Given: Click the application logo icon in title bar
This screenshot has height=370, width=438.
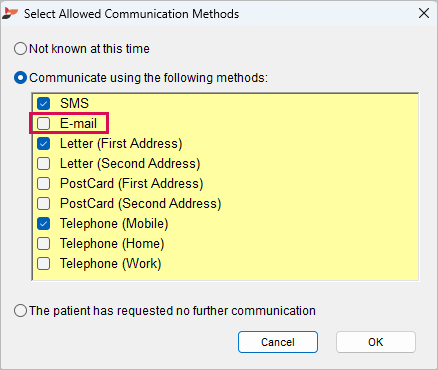Looking at the screenshot, I should 10,14.
